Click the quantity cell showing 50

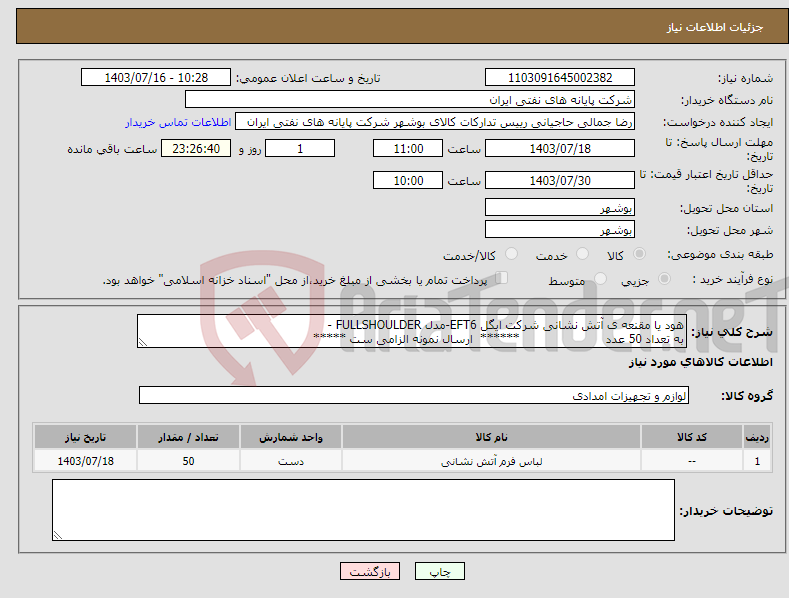[188, 461]
